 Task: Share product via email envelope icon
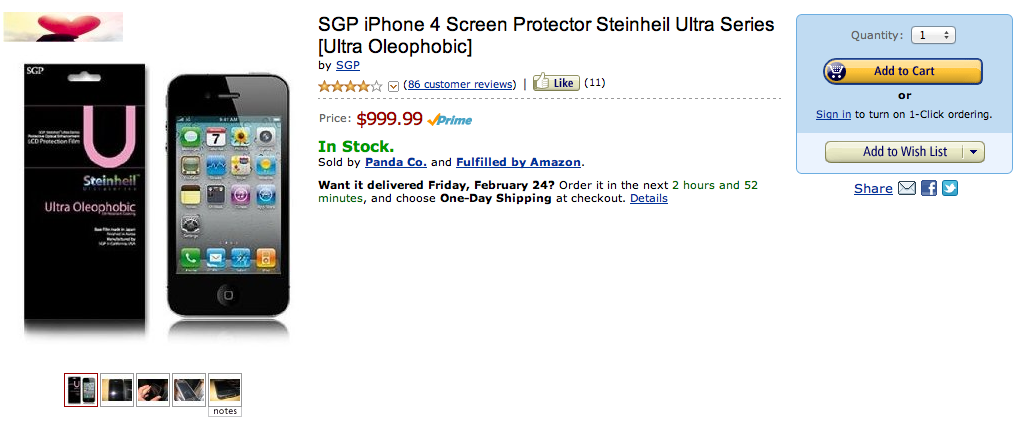tap(907, 188)
